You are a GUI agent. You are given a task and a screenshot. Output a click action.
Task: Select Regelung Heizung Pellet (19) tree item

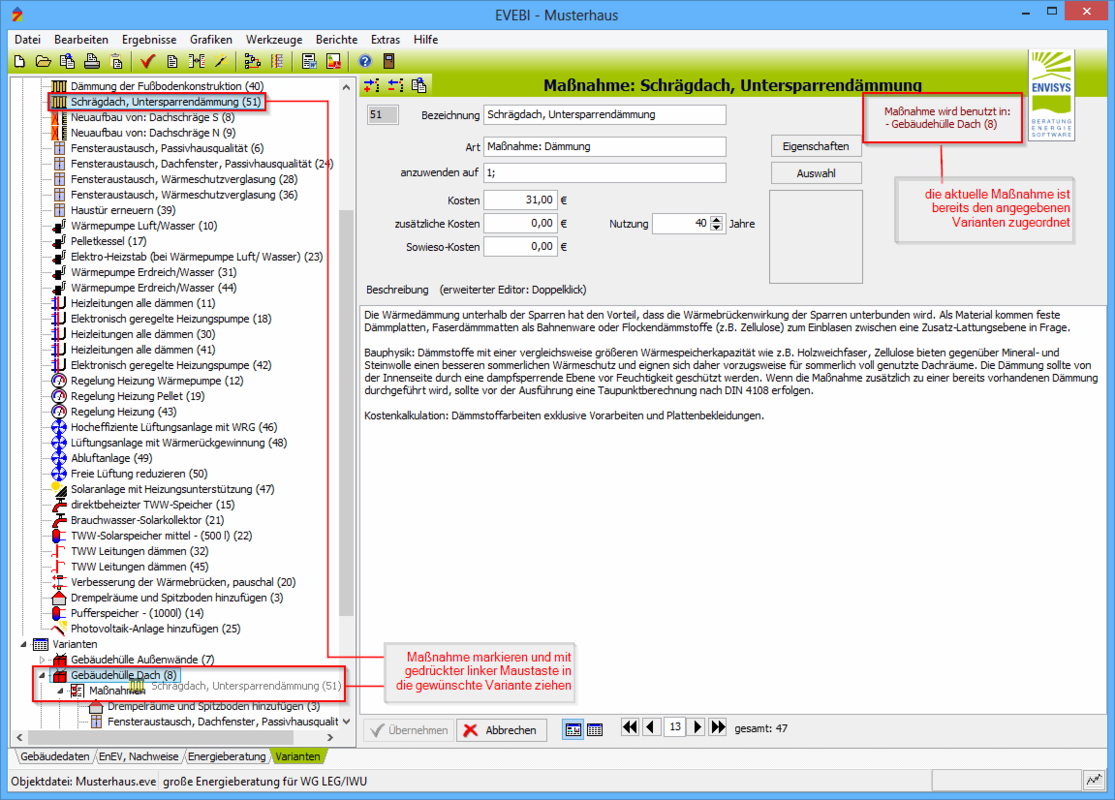pos(137,396)
